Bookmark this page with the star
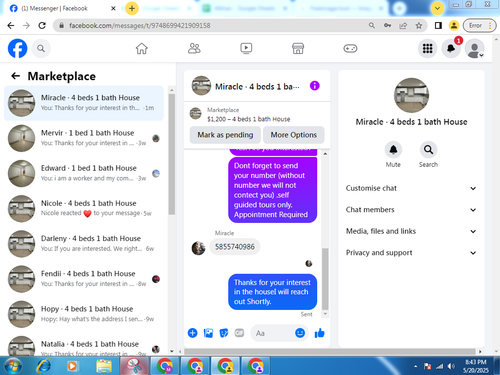This screenshot has width=500, height=375. point(419,25)
